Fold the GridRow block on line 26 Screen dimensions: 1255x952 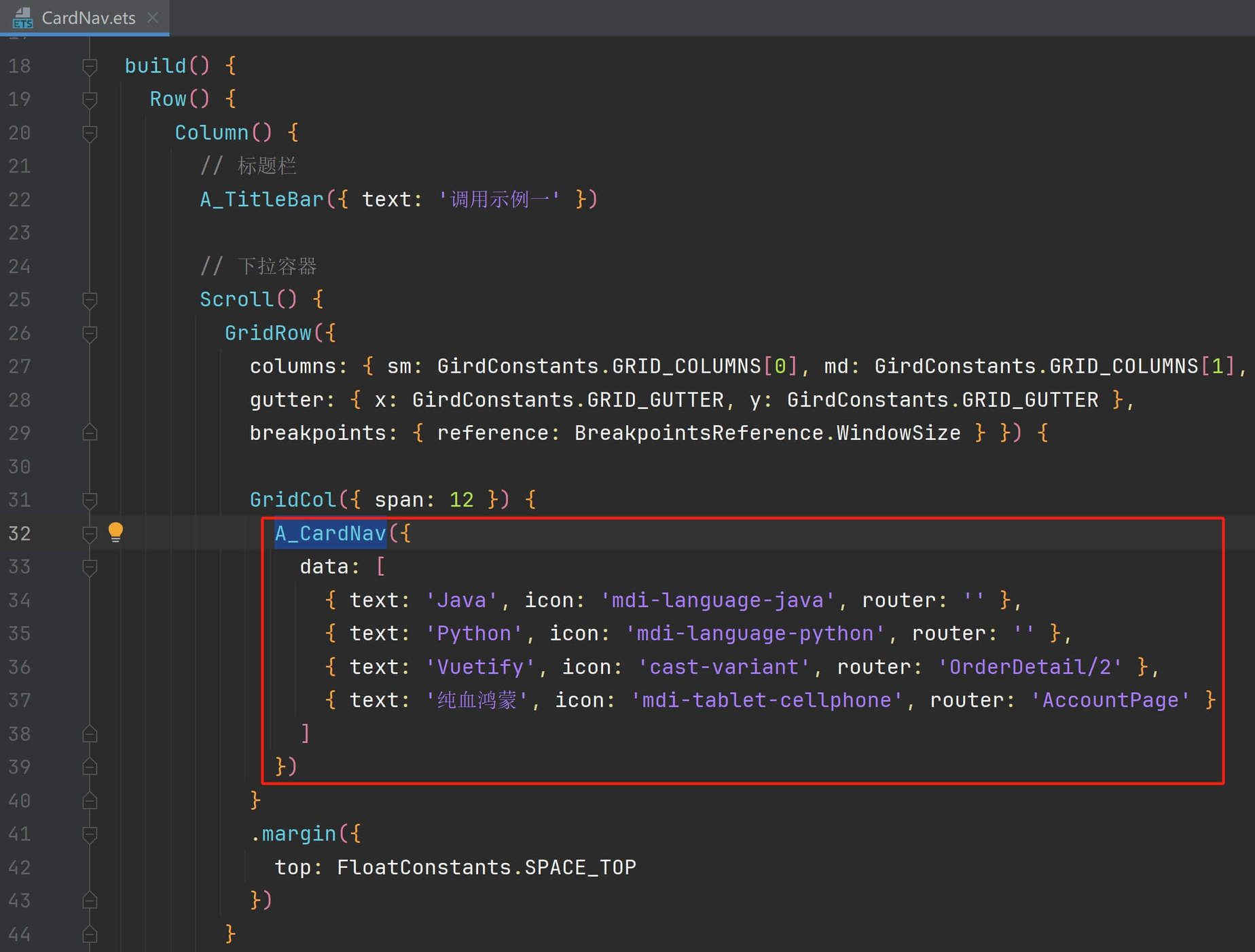(x=90, y=333)
